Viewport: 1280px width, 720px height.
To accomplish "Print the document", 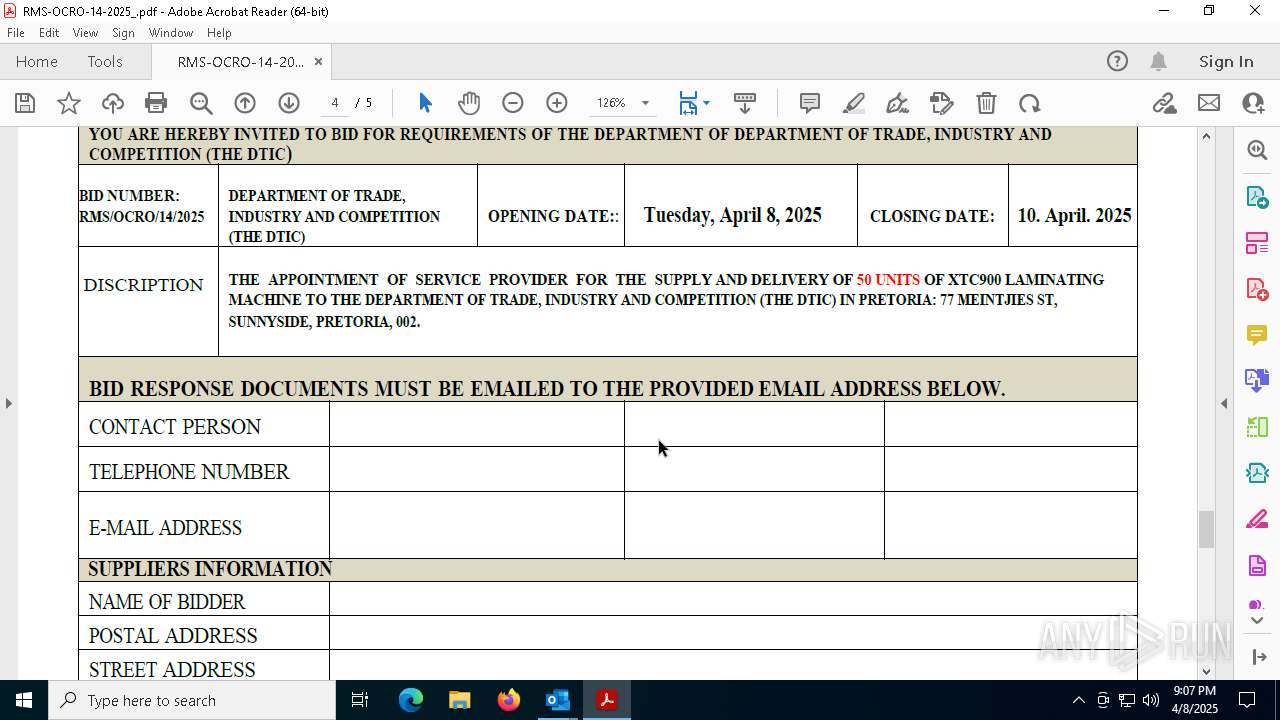I will tap(156, 103).
